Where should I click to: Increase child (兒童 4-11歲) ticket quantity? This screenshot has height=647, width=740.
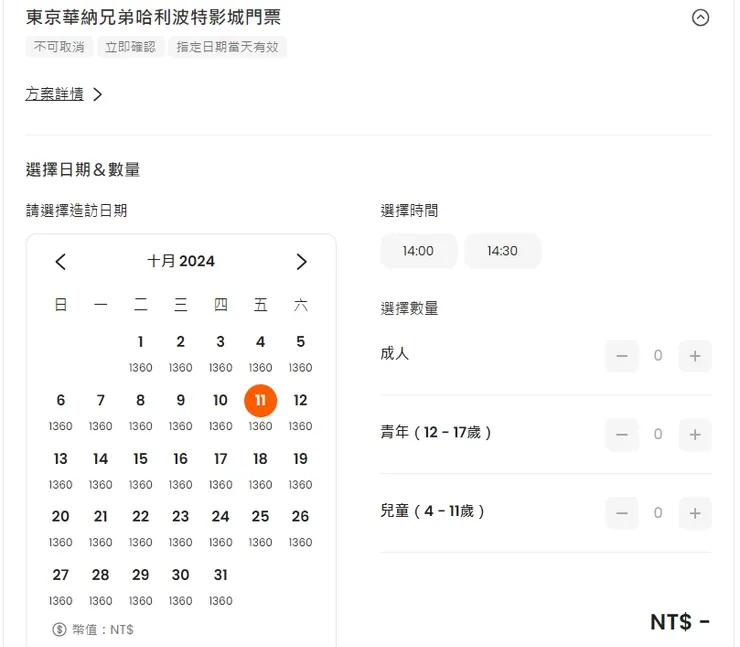click(x=695, y=513)
